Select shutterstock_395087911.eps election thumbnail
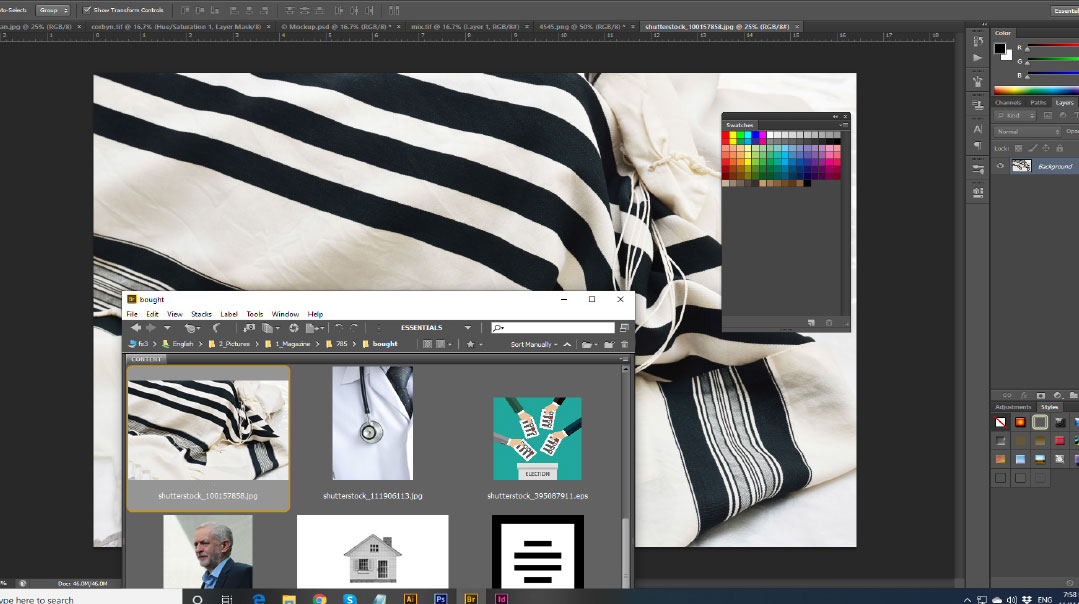Screen dimensions: 1079x604 [x=537, y=438]
